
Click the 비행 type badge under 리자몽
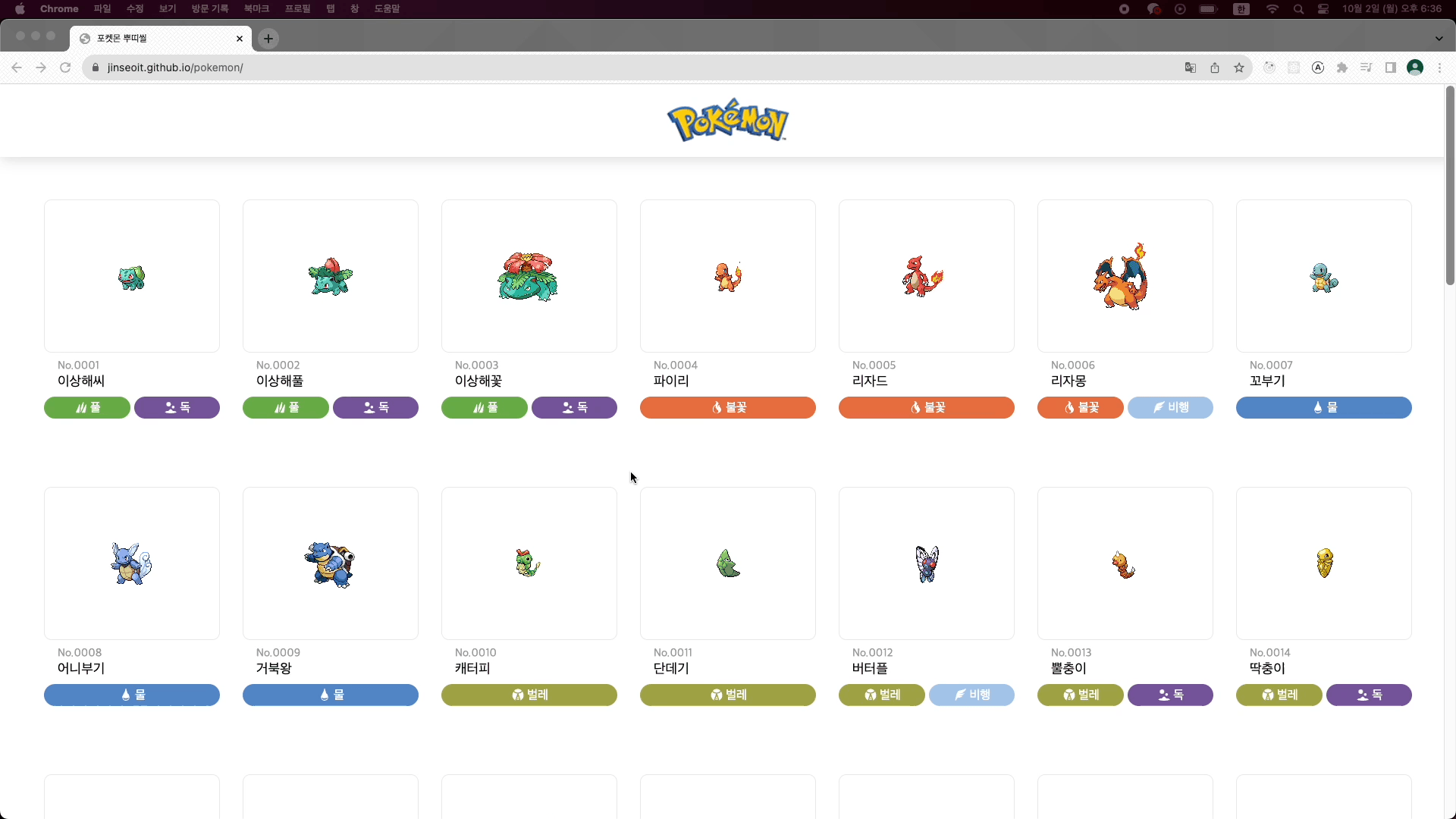(1171, 407)
